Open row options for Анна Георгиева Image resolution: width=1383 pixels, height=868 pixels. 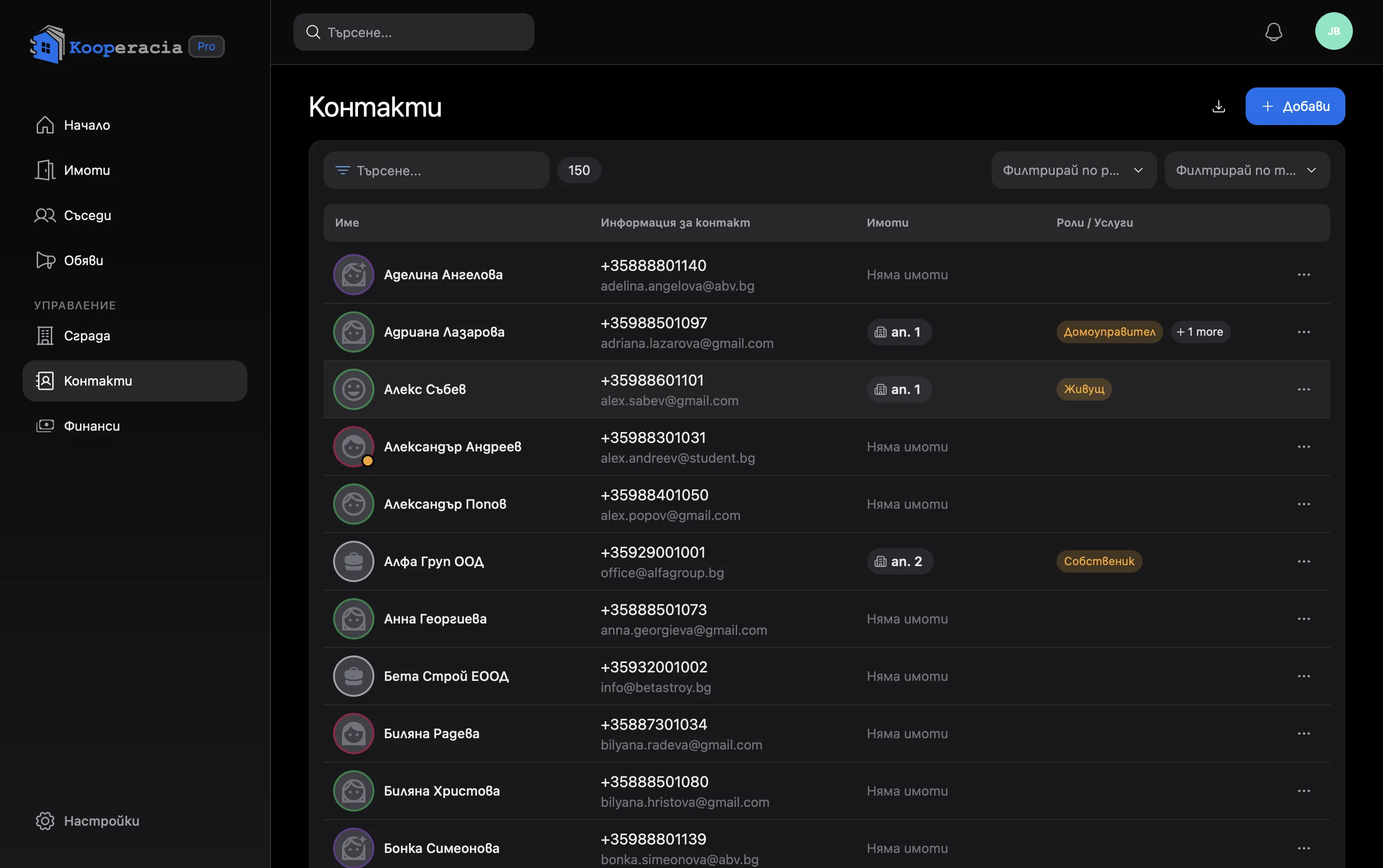(x=1304, y=619)
